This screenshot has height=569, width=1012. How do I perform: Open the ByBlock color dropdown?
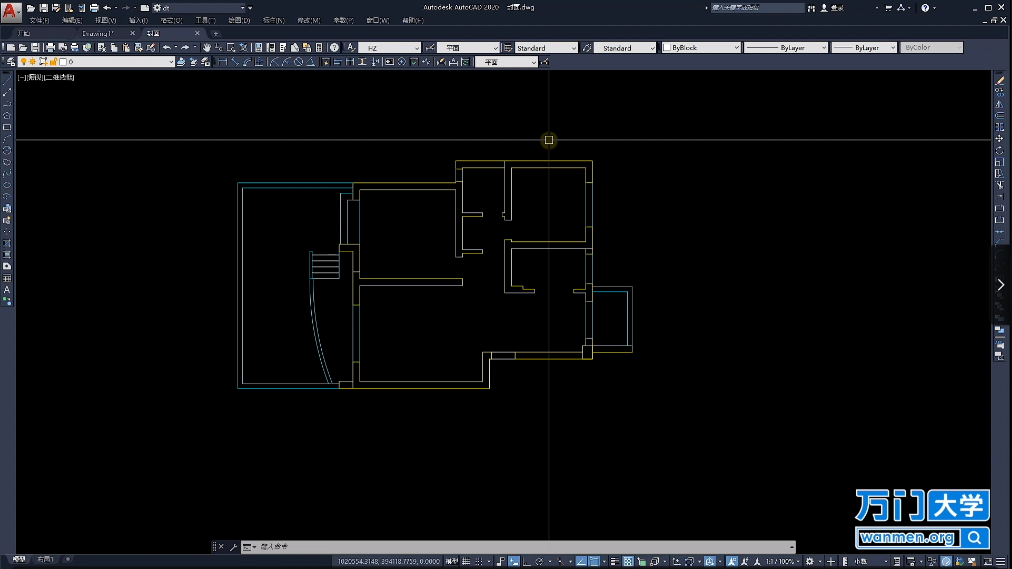700,48
